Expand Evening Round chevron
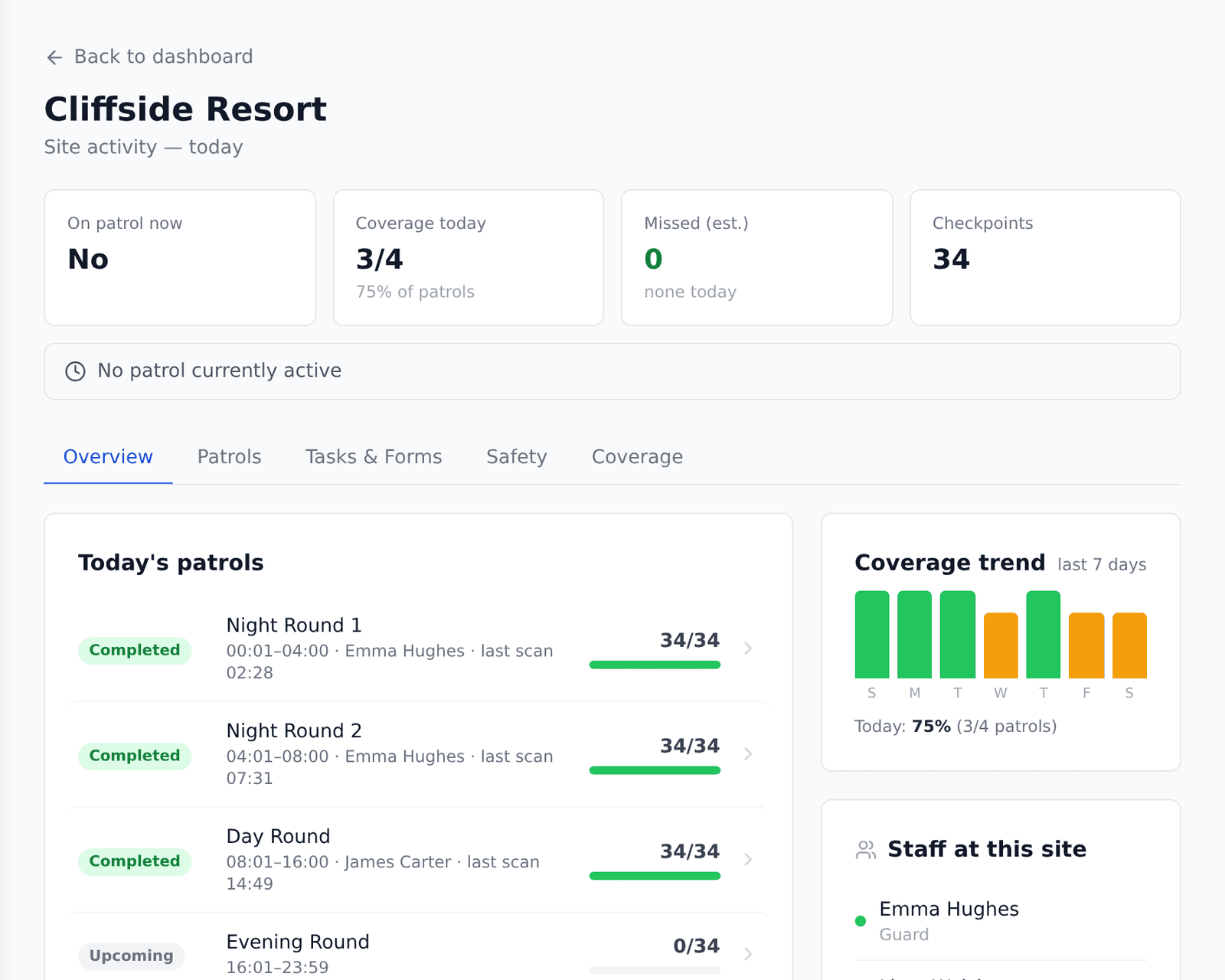 point(748,954)
